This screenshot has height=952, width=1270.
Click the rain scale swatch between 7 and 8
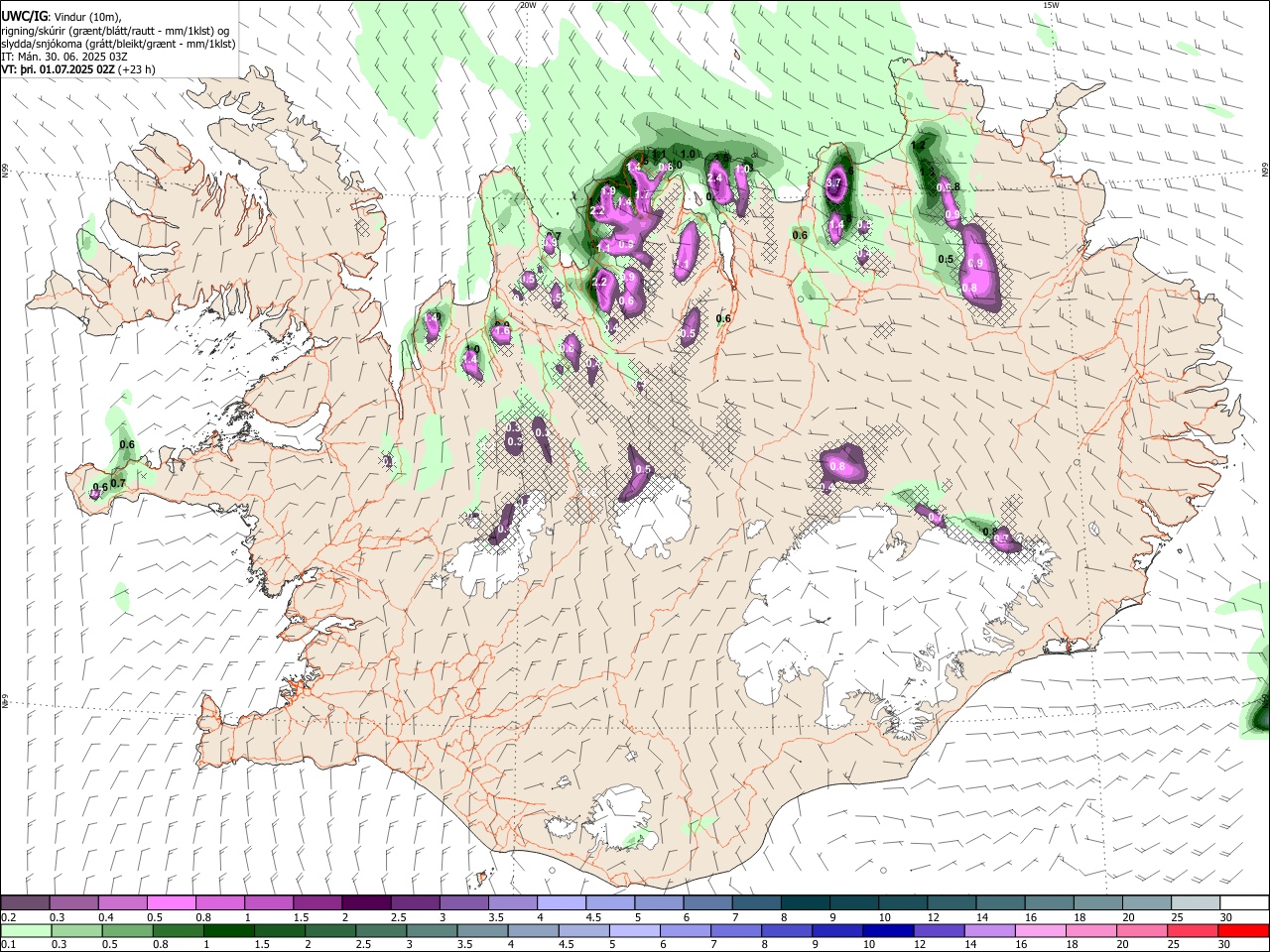pyautogui.click(x=735, y=930)
